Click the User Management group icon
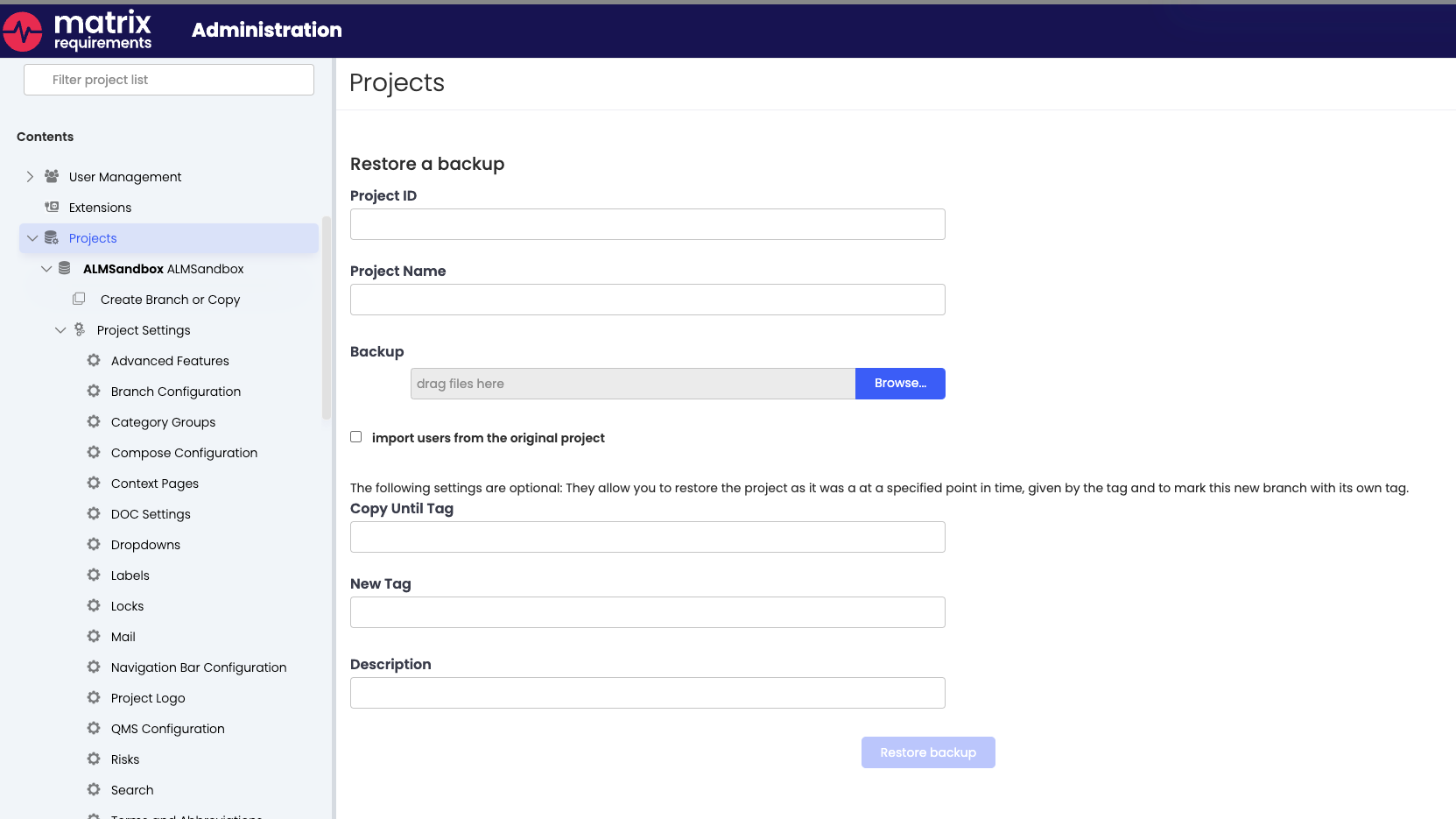 (52, 176)
